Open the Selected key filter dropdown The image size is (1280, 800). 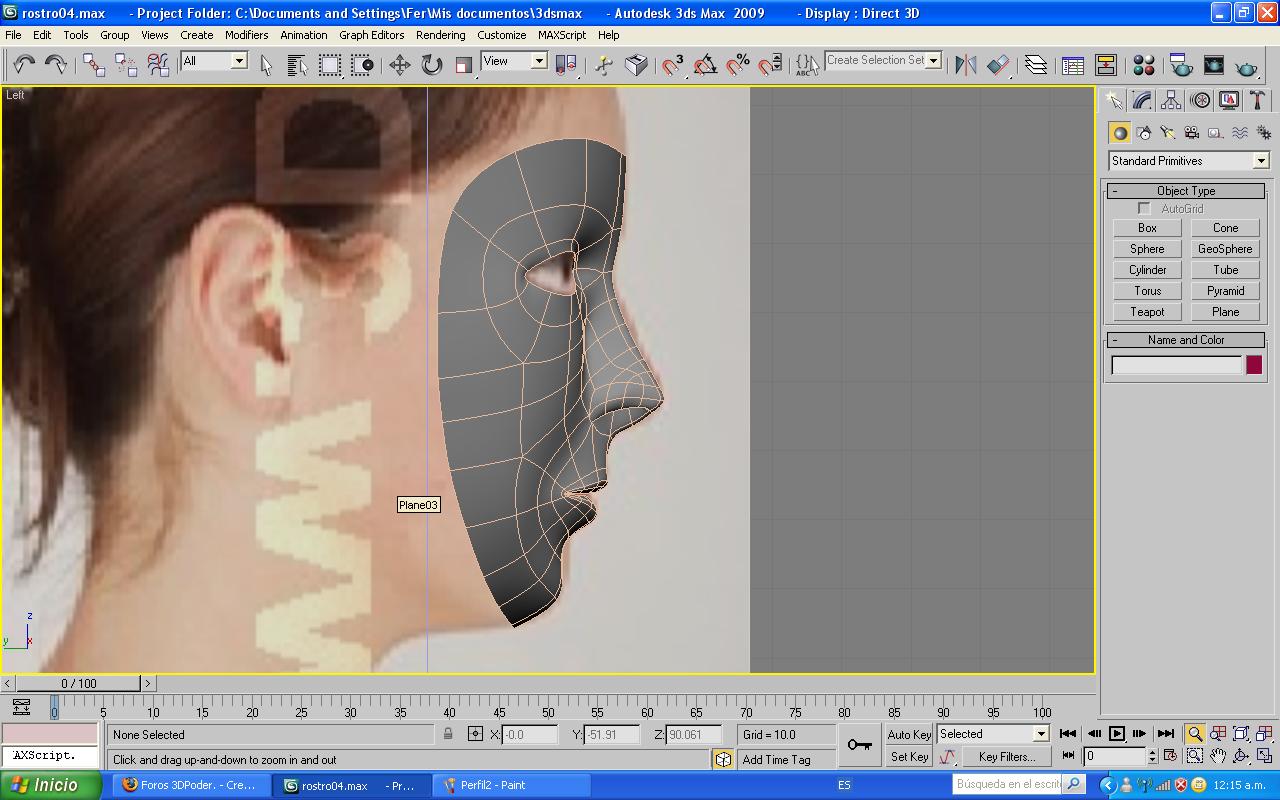[992, 734]
